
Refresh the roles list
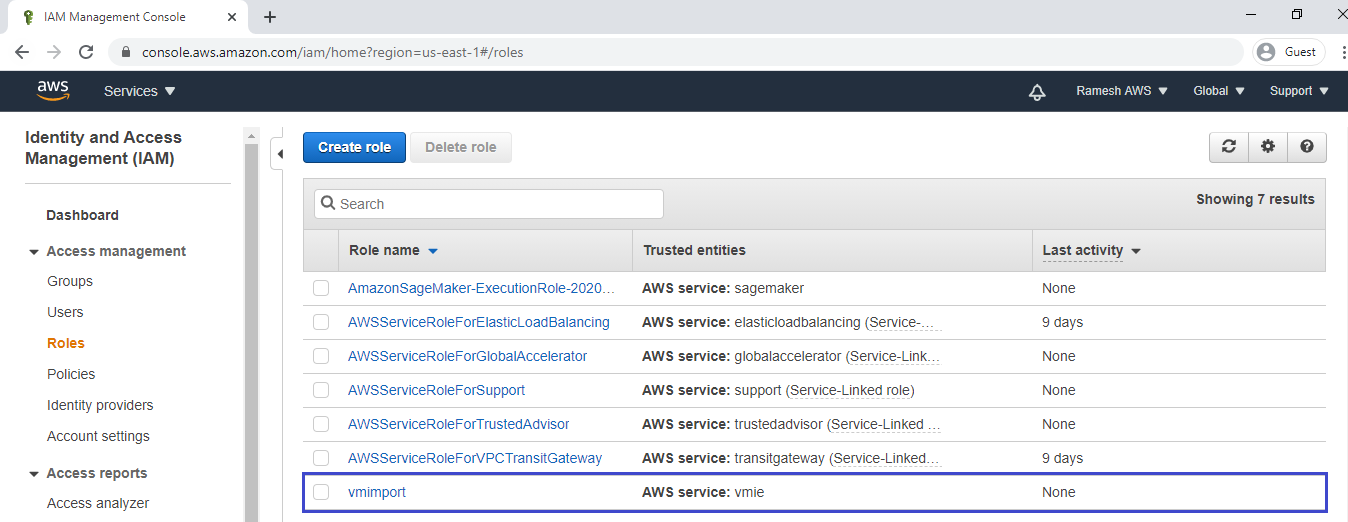pyautogui.click(x=1229, y=147)
